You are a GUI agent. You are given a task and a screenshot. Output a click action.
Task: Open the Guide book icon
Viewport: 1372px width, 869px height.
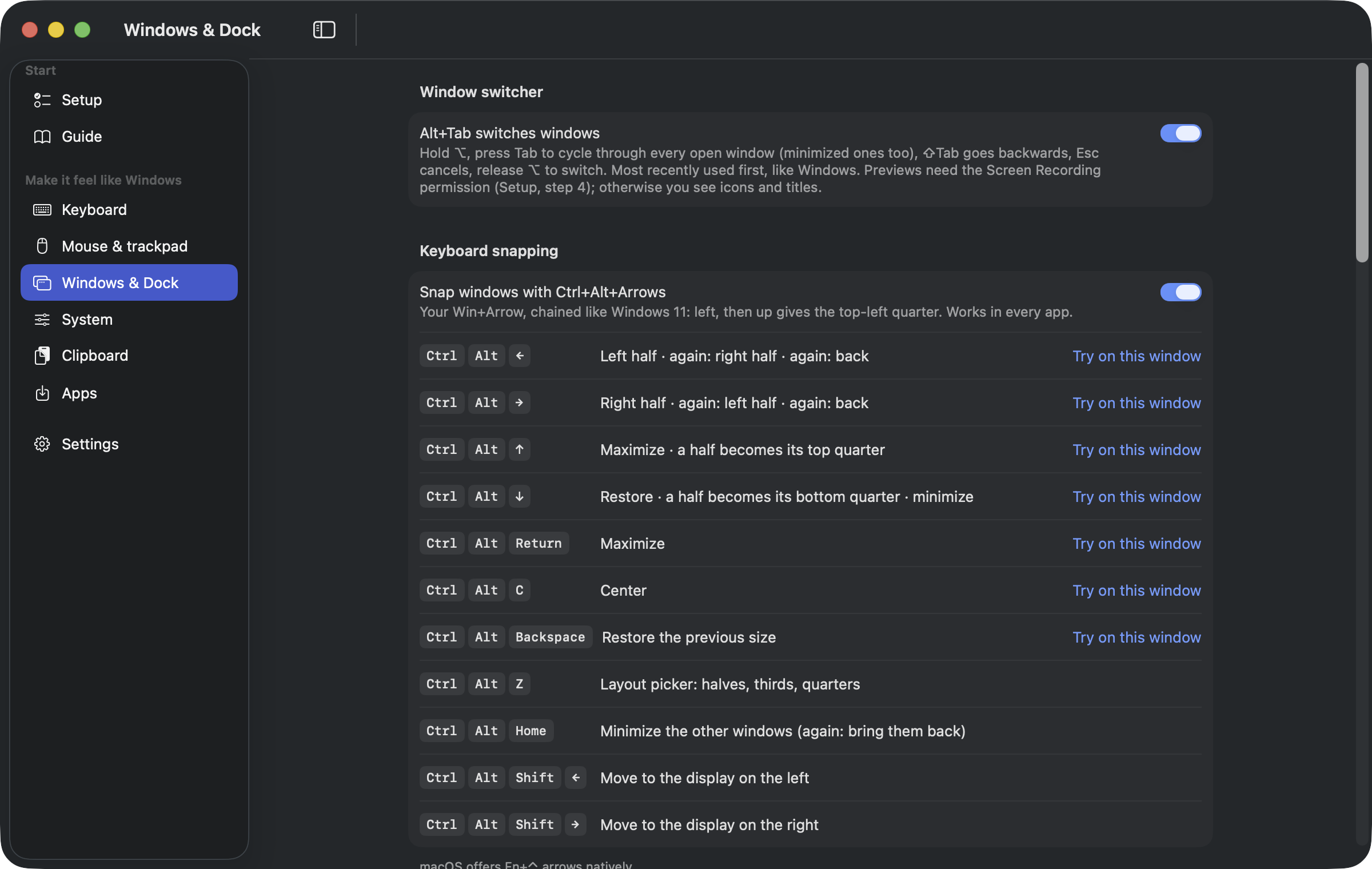point(42,137)
